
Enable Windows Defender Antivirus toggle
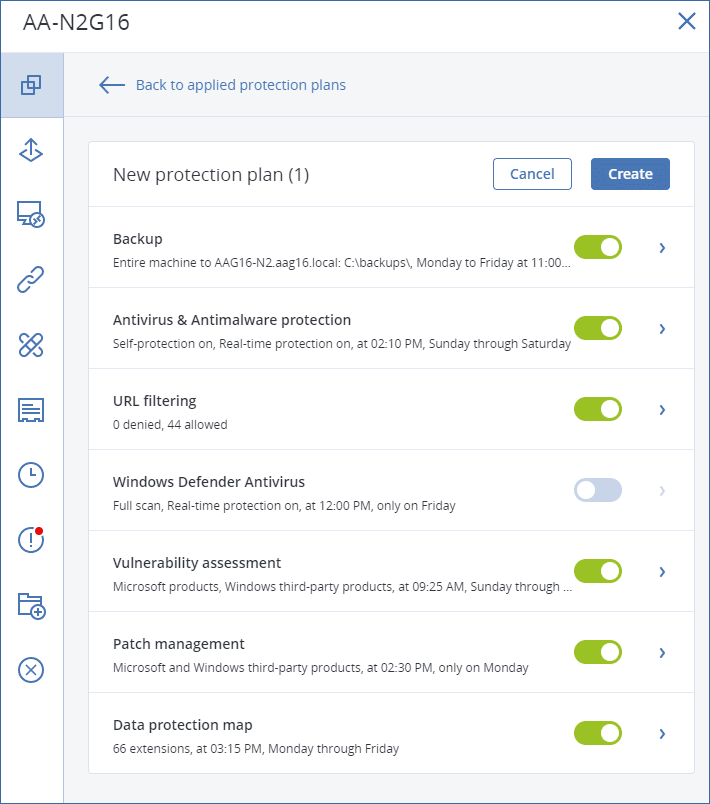(597, 490)
